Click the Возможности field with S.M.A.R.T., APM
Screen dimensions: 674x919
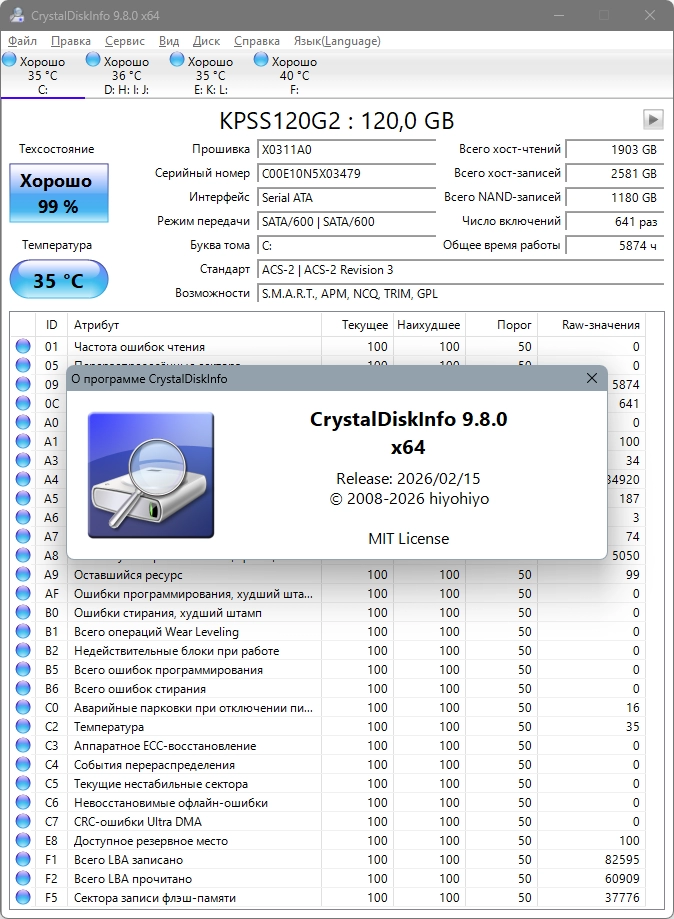[460, 294]
